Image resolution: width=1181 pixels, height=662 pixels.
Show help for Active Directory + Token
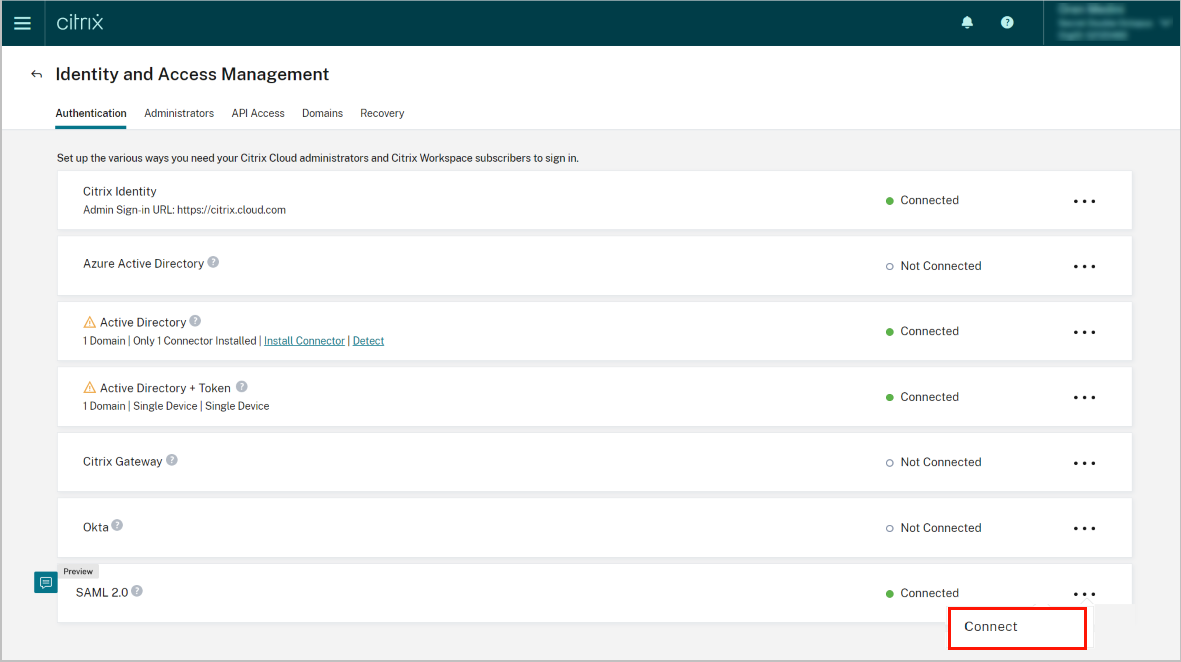coord(242,386)
